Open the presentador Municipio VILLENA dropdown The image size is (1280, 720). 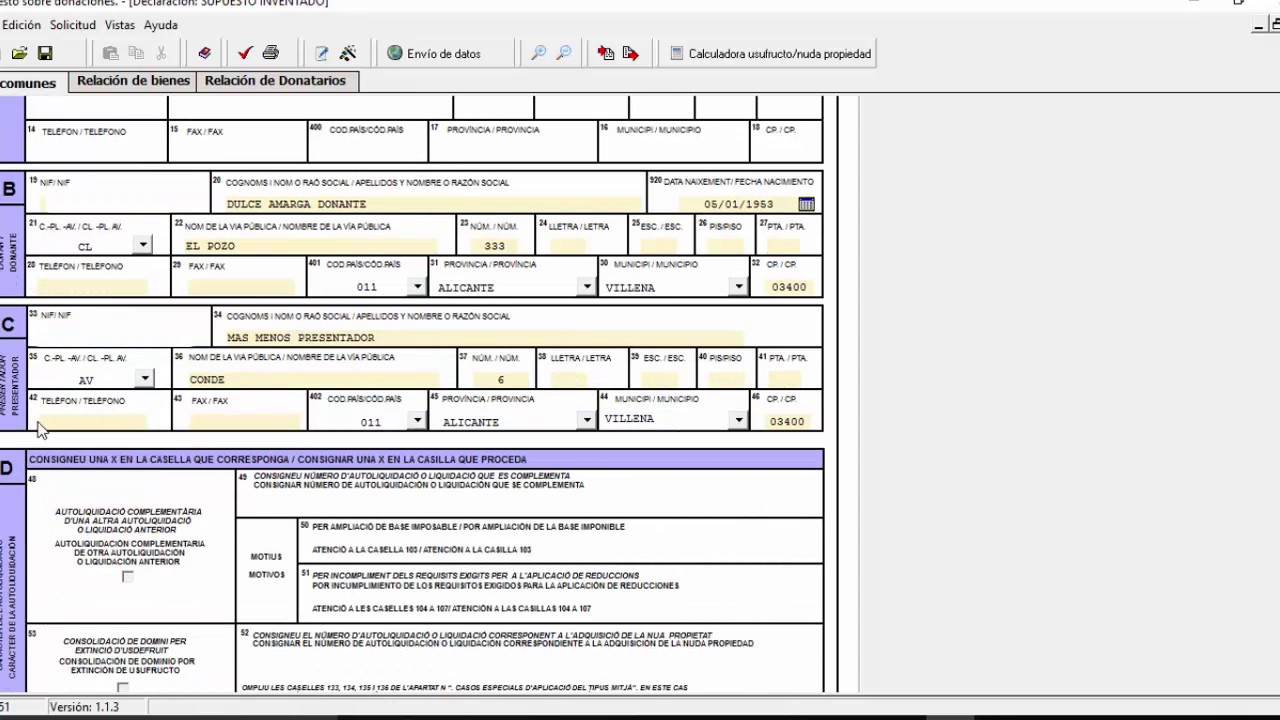click(x=738, y=420)
